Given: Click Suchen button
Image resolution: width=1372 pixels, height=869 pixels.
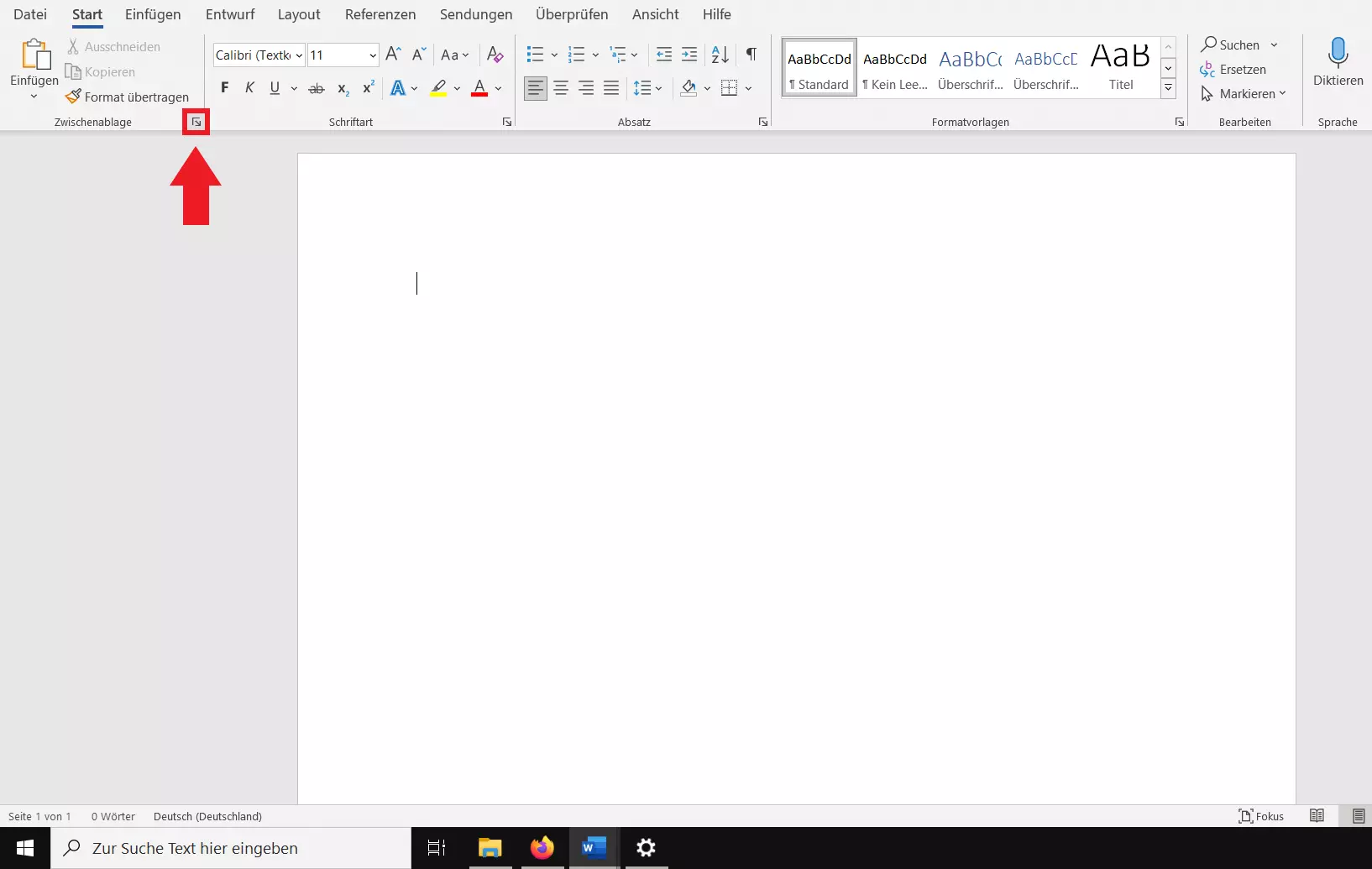Looking at the screenshot, I should pos(1230,44).
